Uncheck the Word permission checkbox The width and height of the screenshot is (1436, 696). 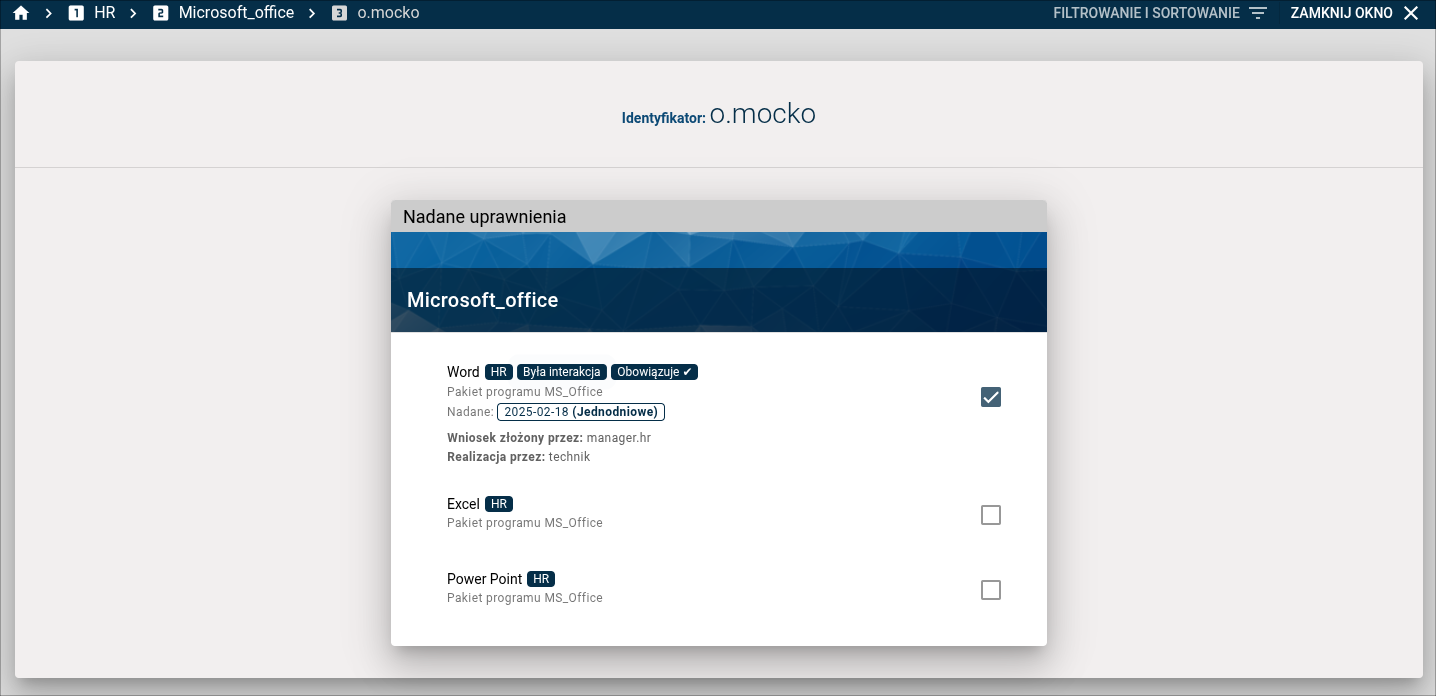991,397
